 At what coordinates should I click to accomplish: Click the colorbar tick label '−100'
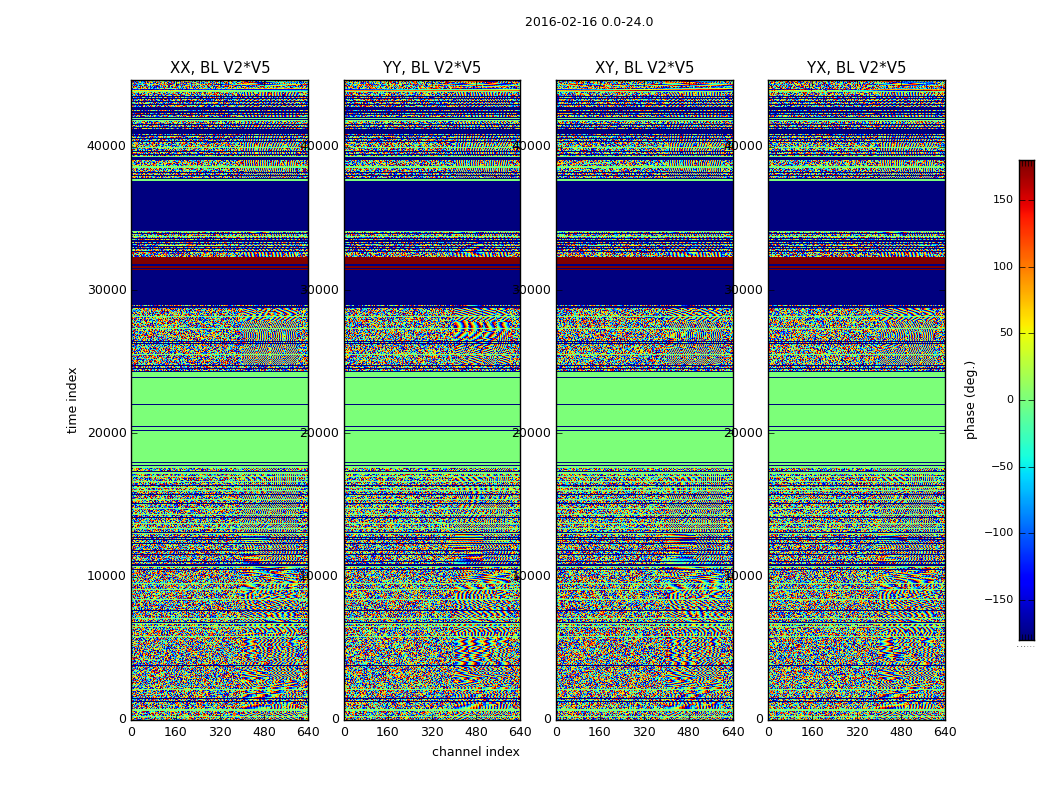pos(999,533)
